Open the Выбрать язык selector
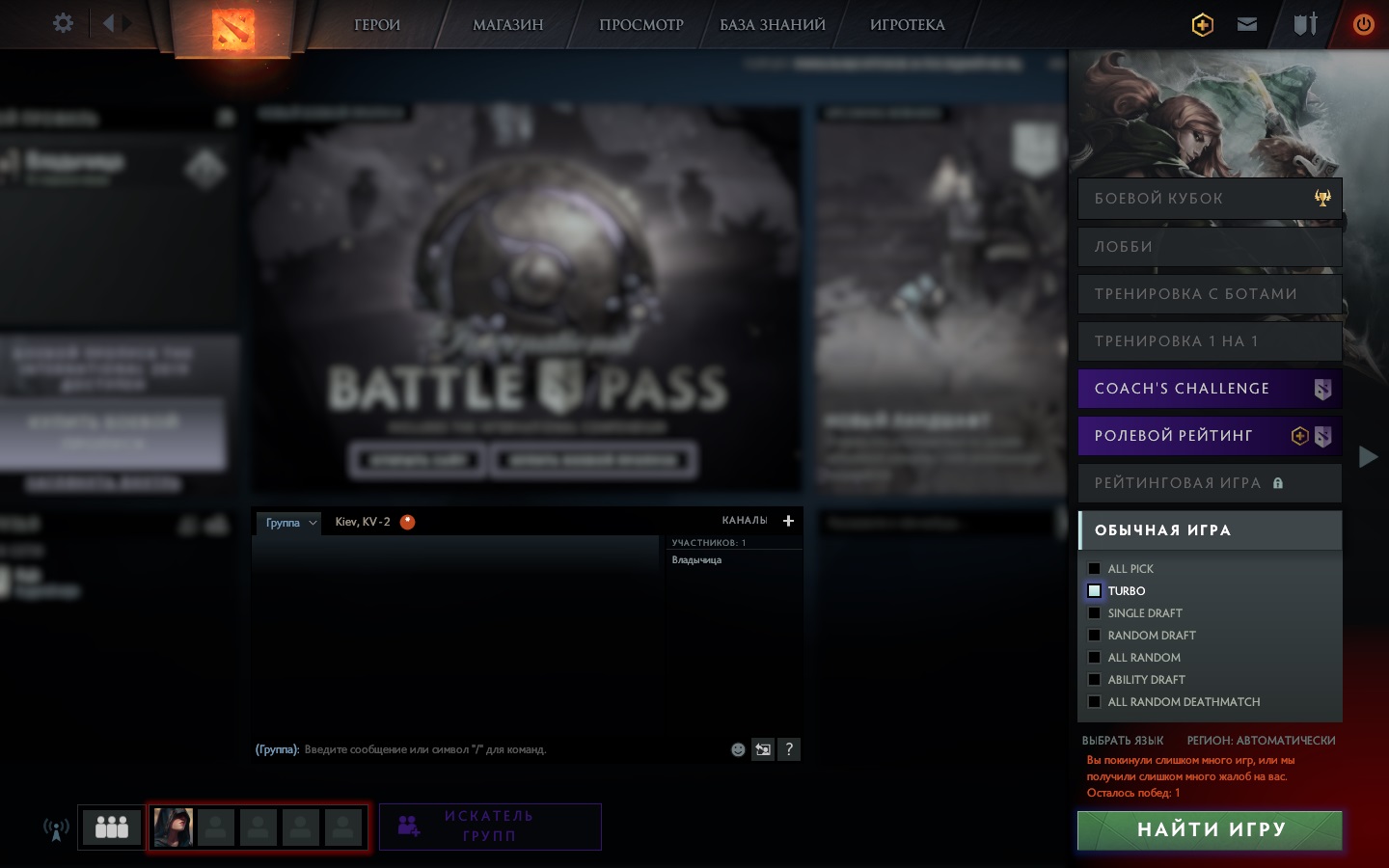Image resolution: width=1389 pixels, height=868 pixels. pyautogui.click(x=1123, y=741)
